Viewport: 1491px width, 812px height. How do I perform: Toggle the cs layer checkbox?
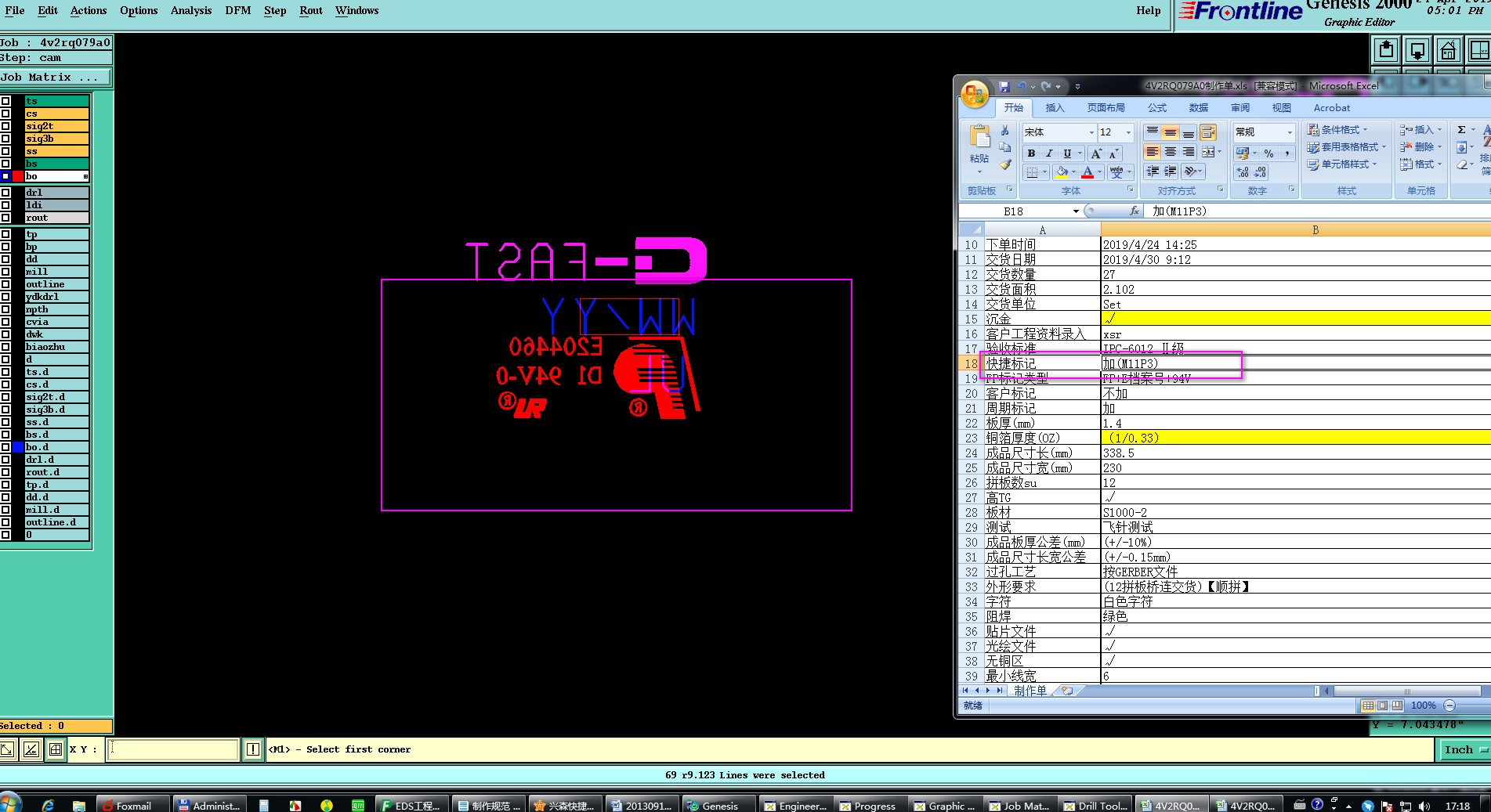point(5,114)
